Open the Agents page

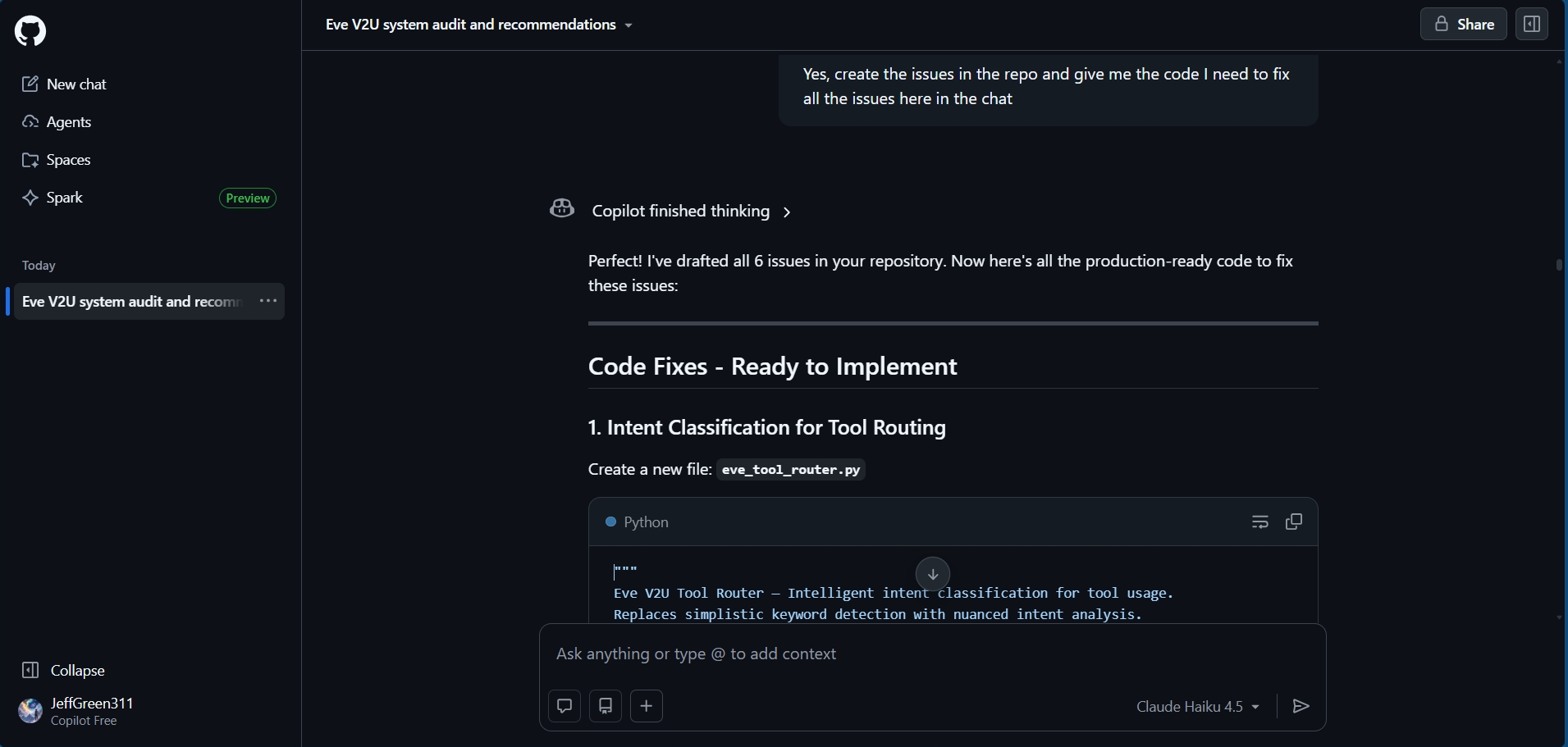(57, 122)
